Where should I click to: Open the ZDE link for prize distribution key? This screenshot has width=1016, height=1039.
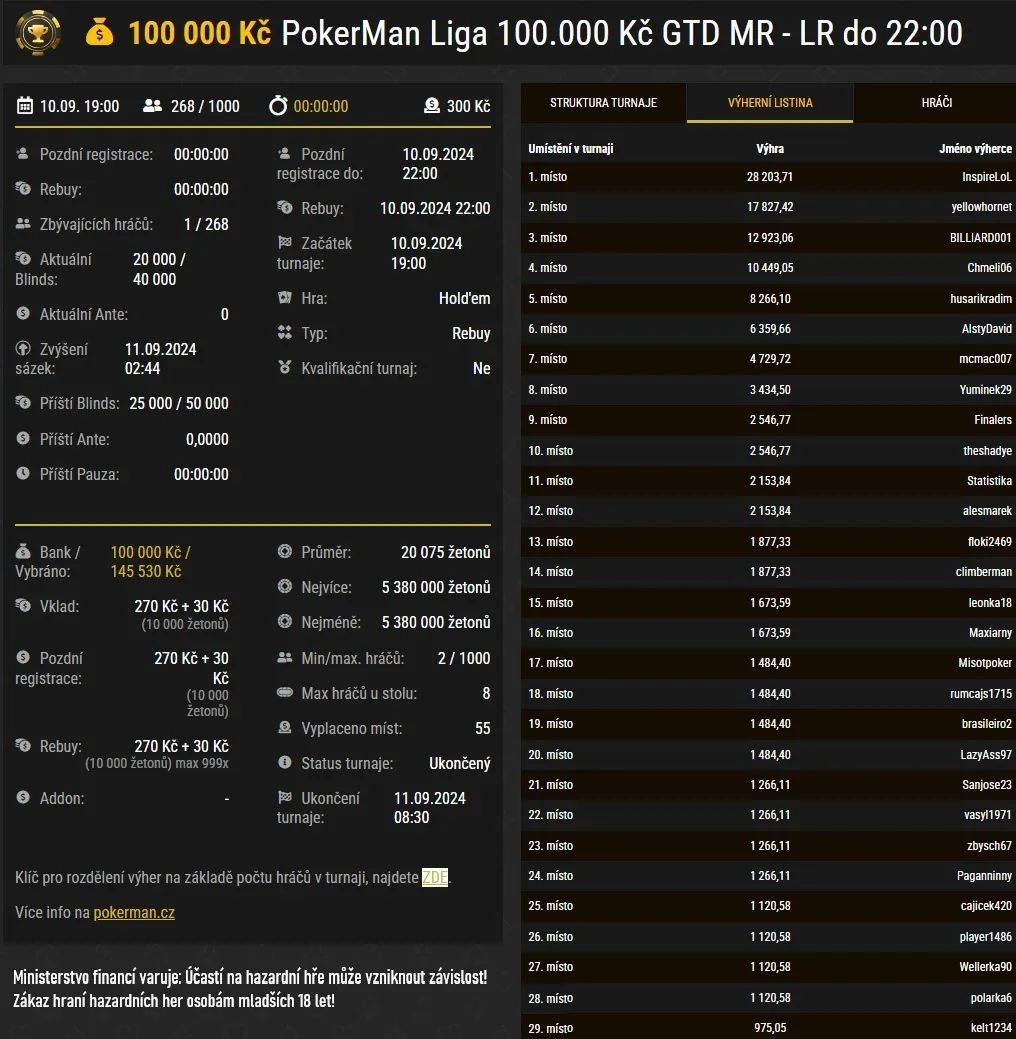click(434, 877)
